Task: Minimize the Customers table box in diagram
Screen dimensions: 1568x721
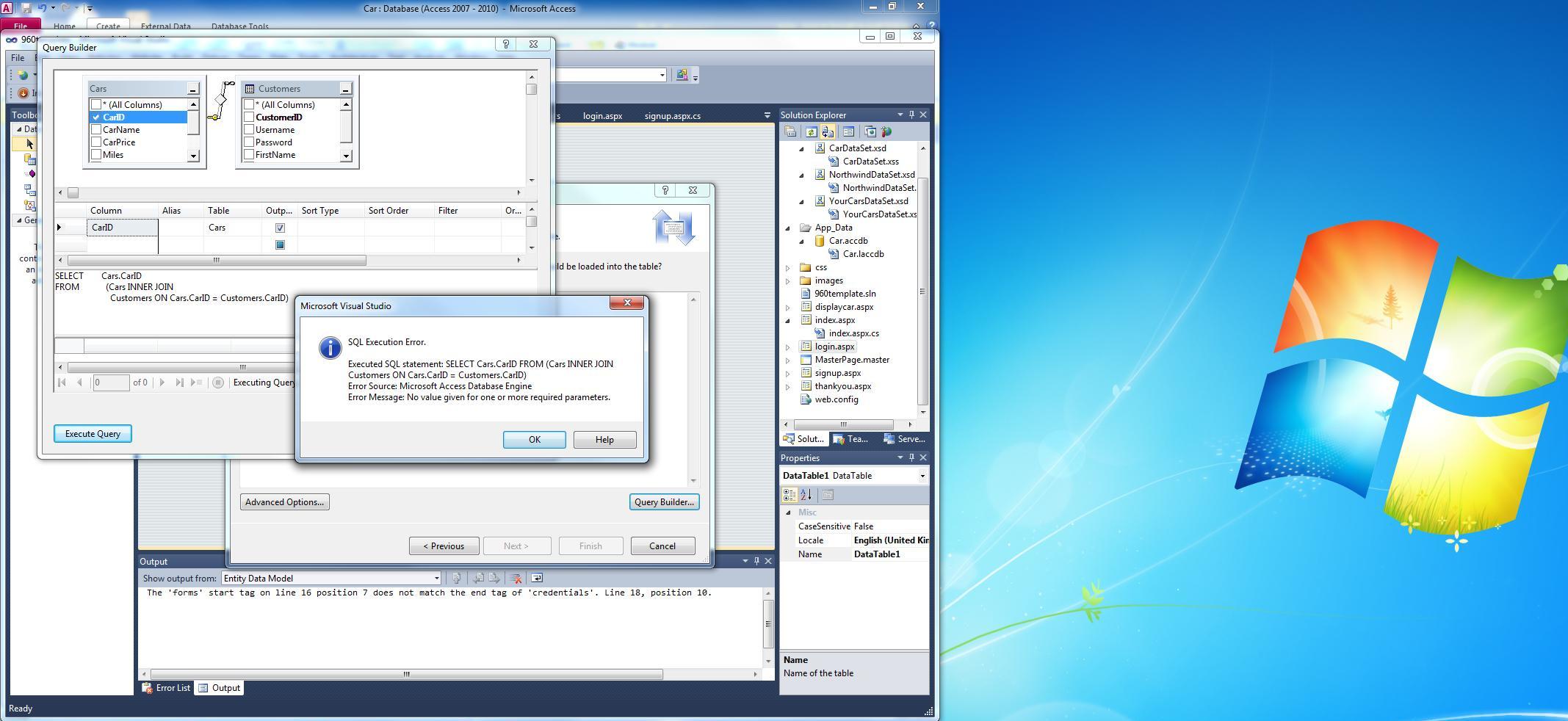Action: point(345,89)
